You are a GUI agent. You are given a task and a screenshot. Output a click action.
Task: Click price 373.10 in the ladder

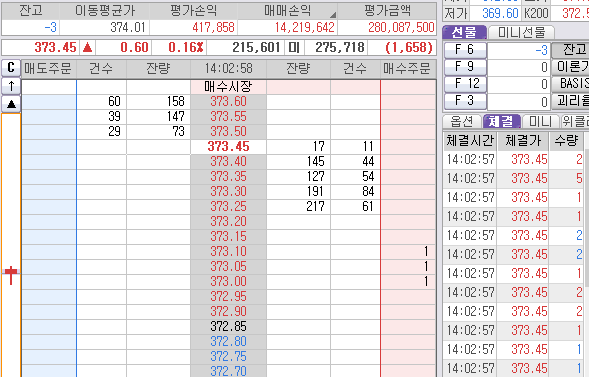[x=228, y=252]
